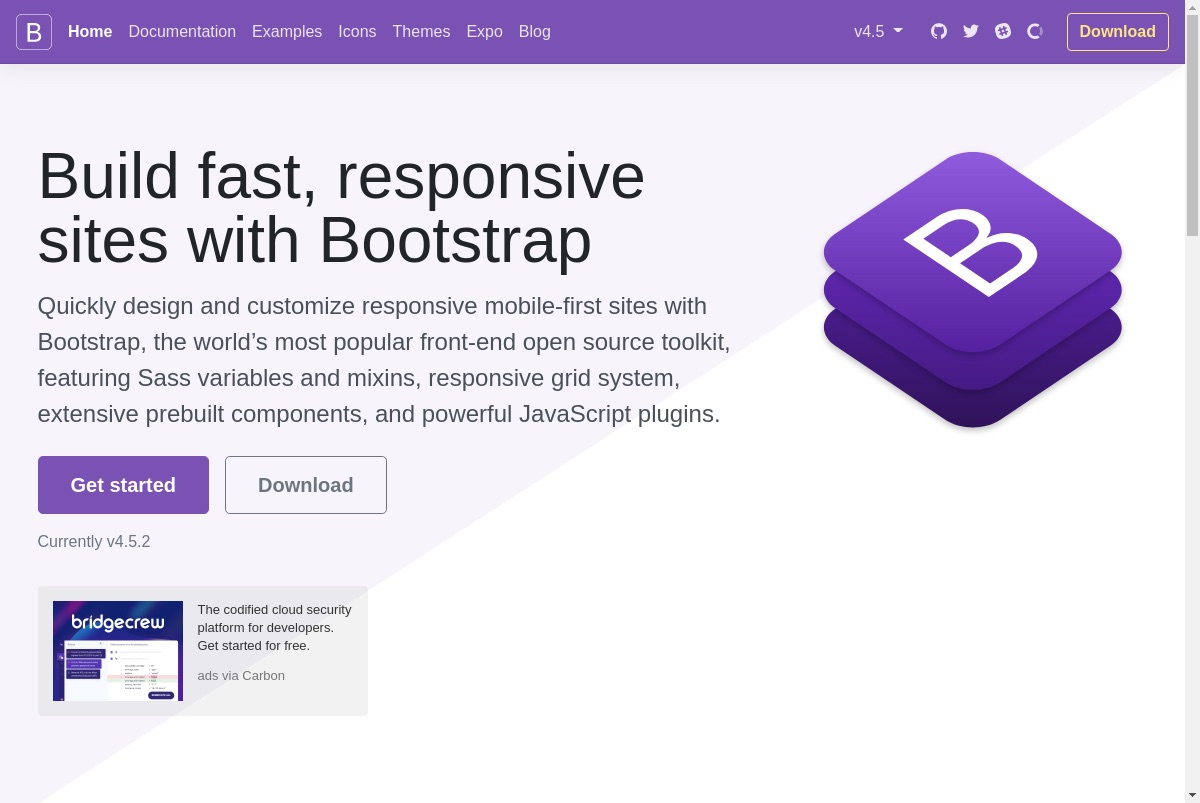Open the Icons nav item
The height and width of the screenshot is (803, 1200).
357,31
